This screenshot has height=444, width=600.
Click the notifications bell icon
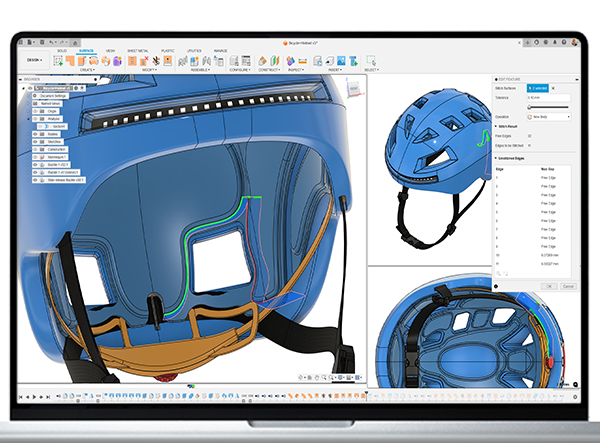click(x=555, y=42)
